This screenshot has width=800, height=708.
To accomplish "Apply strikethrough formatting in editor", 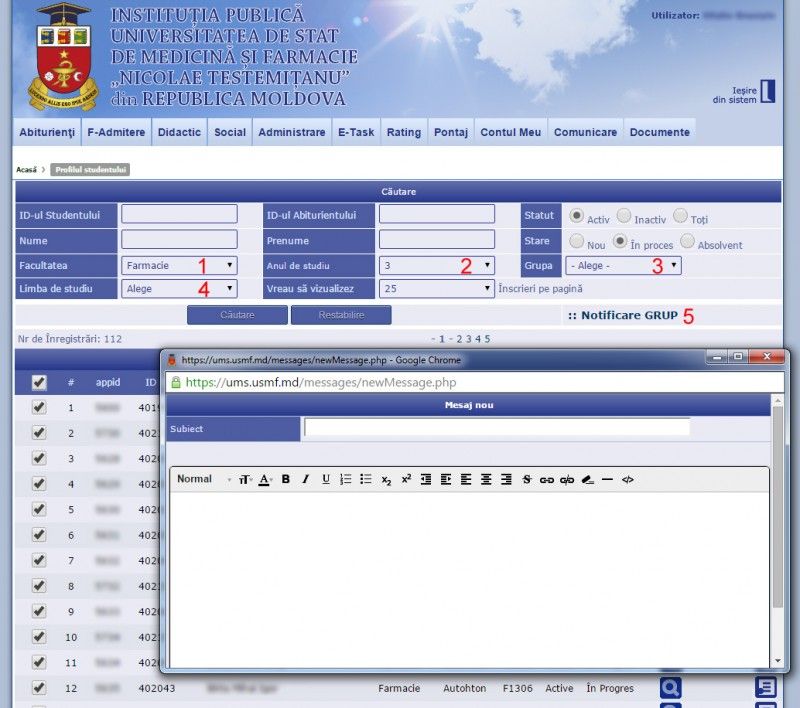I will [x=527, y=480].
